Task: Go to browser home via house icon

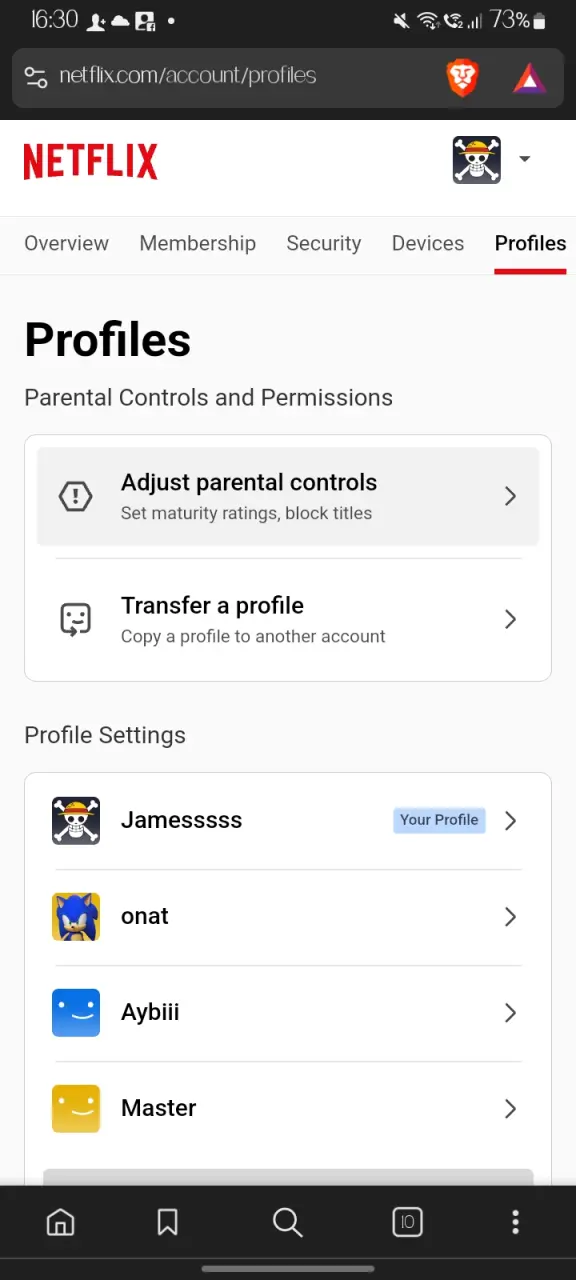Action: (x=61, y=1222)
